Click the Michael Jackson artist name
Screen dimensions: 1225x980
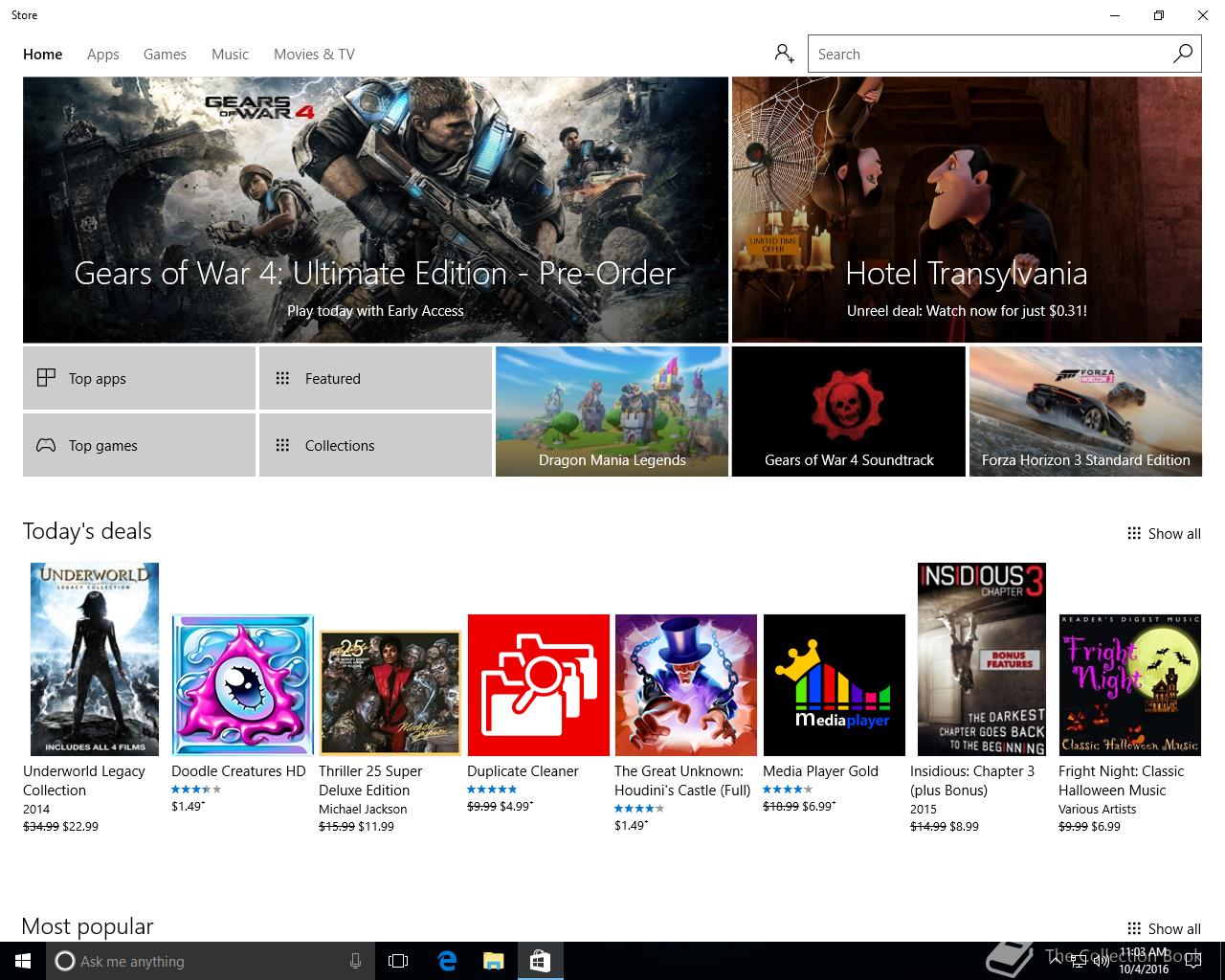pyautogui.click(x=363, y=809)
